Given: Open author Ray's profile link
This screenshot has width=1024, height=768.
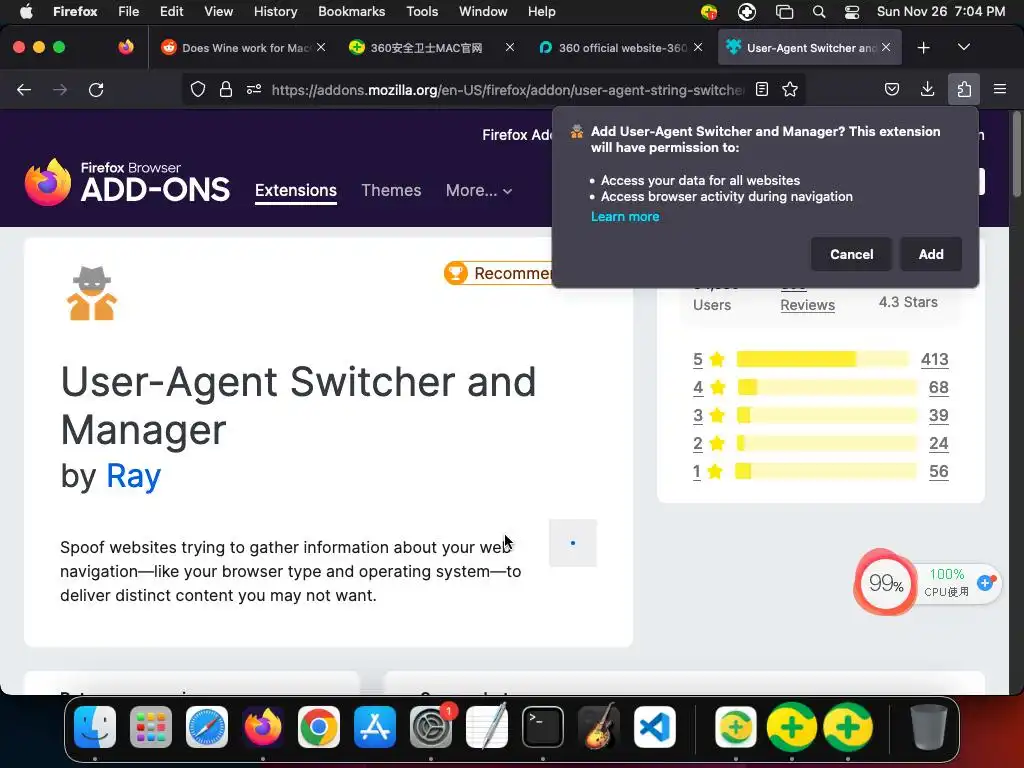Looking at the screenshot, I should click(133, 476).
